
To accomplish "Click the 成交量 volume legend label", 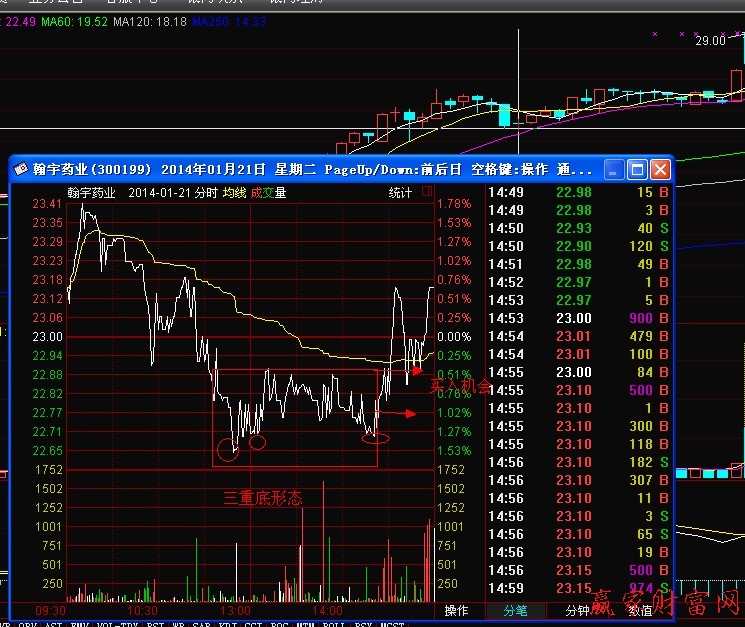I will pos(268,193).
